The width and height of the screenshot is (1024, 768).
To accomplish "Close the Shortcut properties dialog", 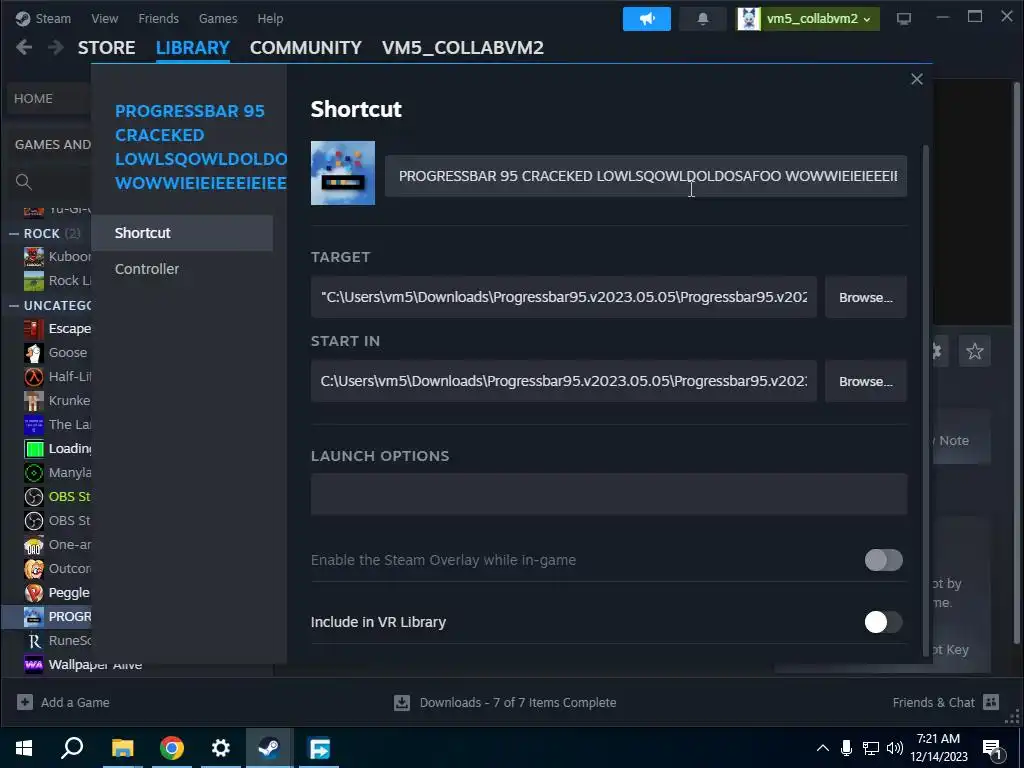I will click(x=917, y=79).
